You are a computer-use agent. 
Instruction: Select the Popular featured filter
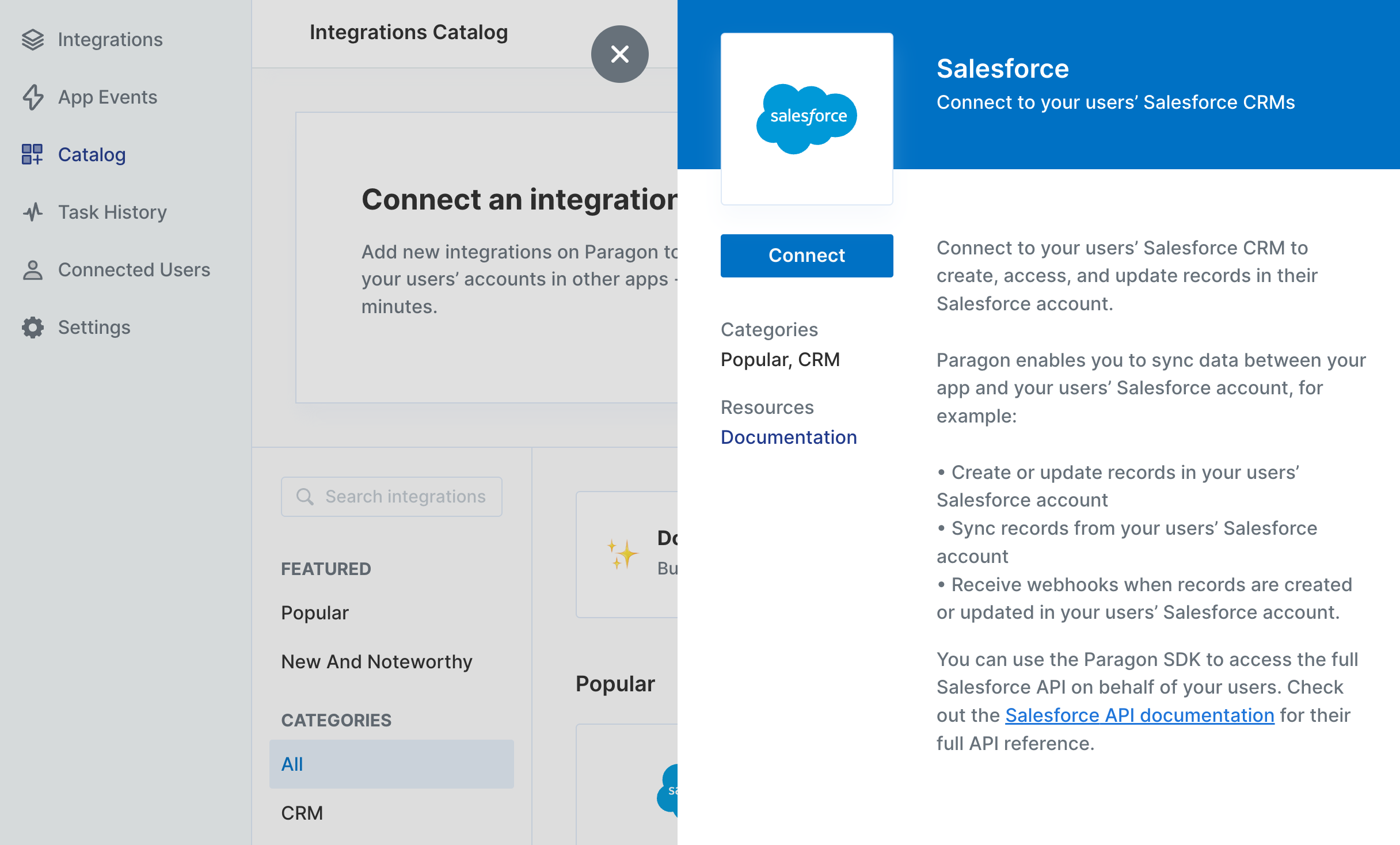click(315, 613)
